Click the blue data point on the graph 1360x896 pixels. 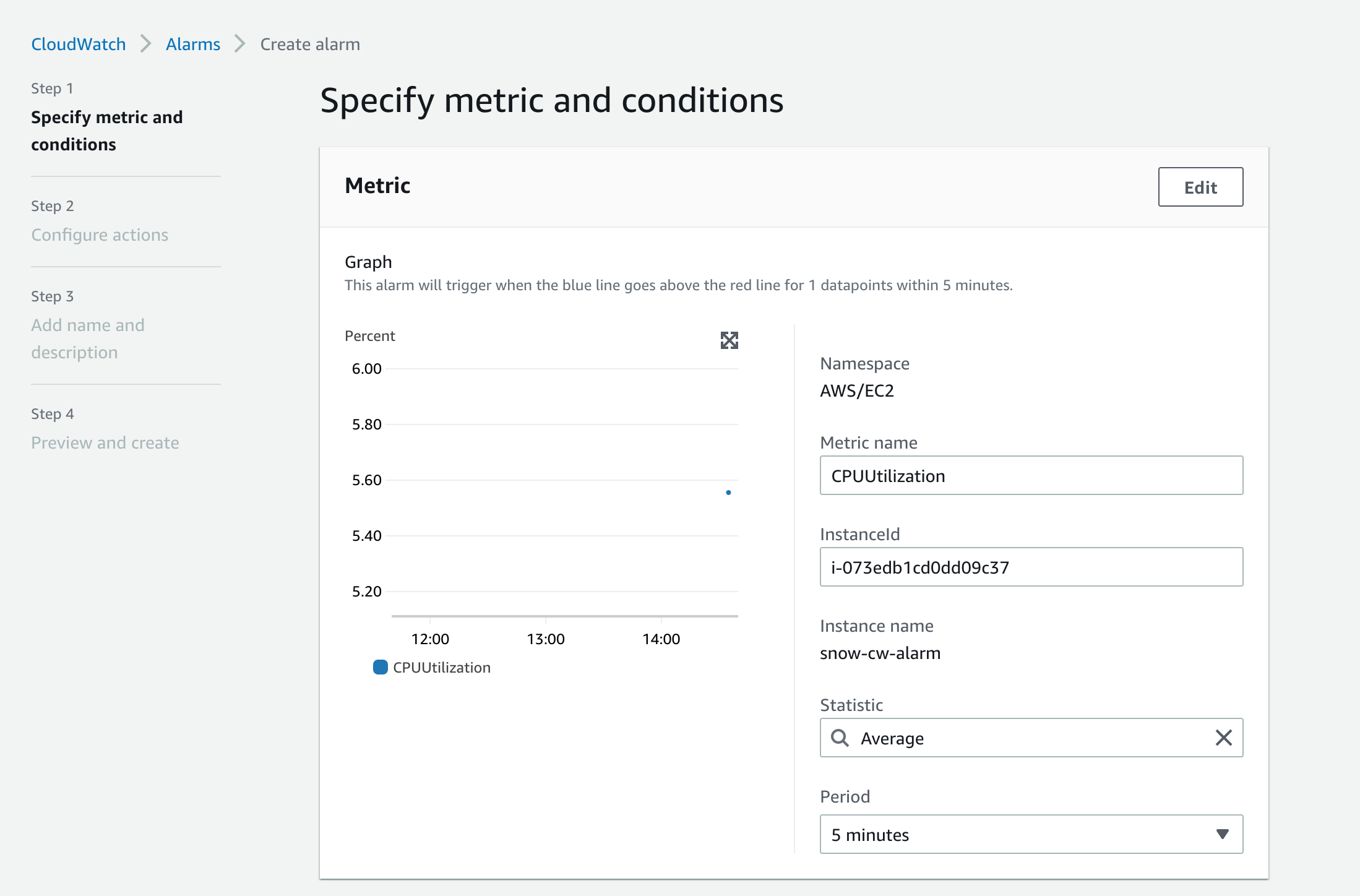[x=728, y=493]
